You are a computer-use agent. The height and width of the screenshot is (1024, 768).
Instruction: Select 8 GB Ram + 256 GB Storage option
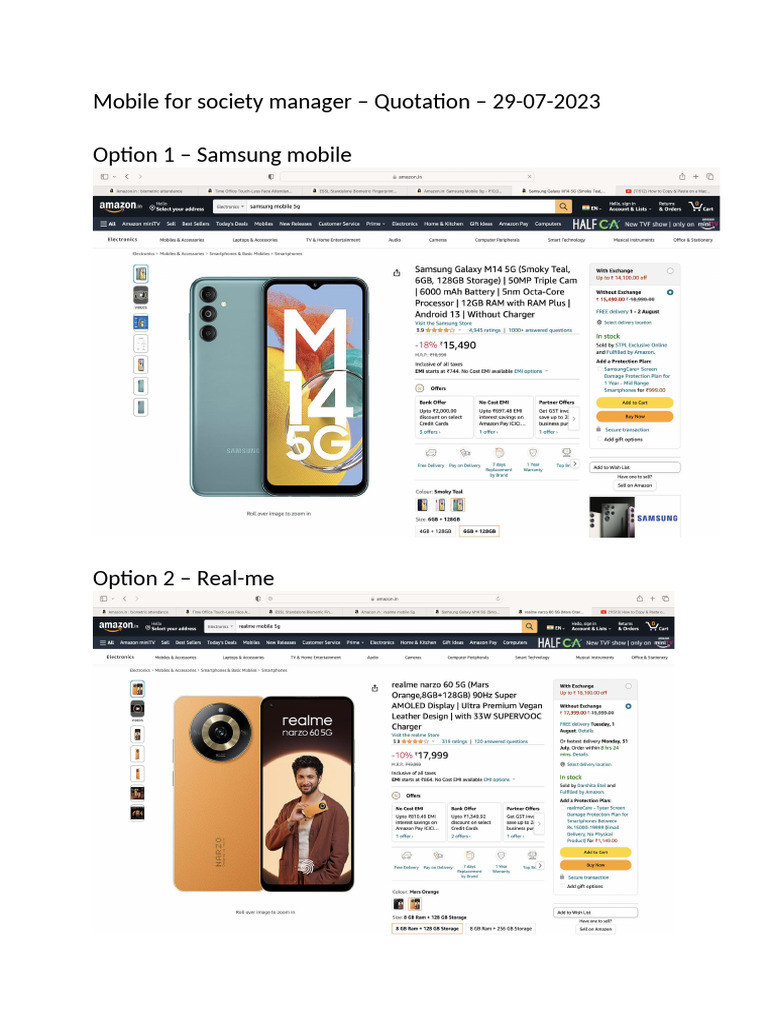[500, 929]
